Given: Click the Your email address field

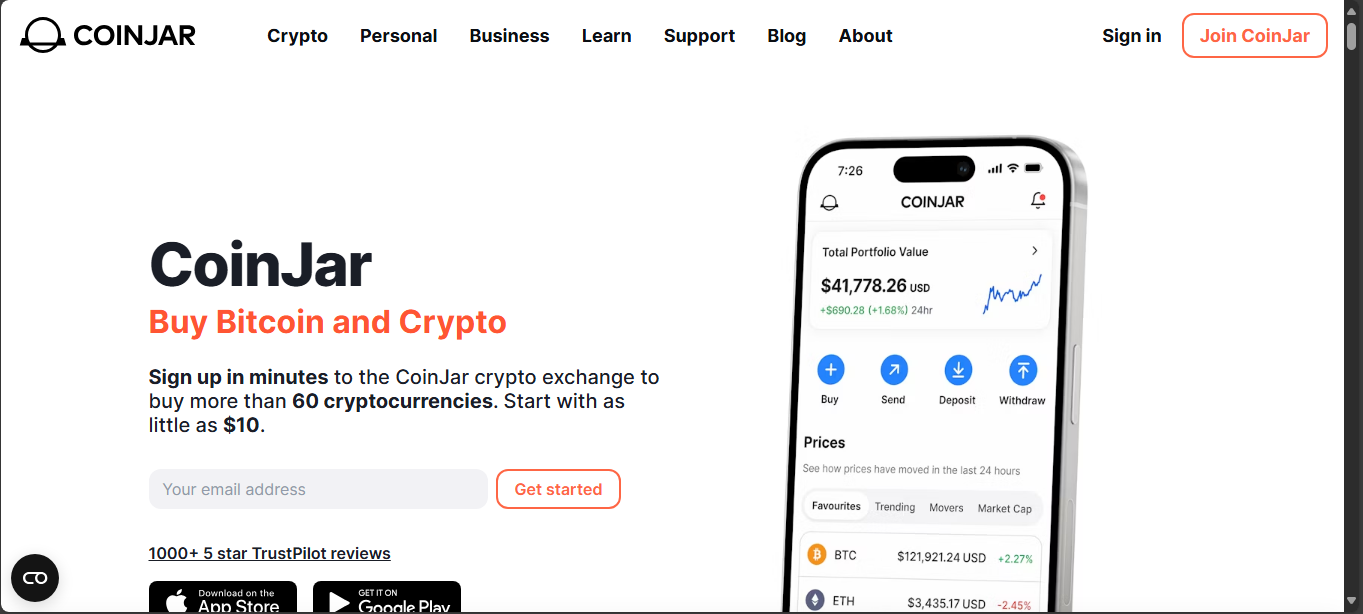Looking at the screenshot, I should pos(318,489).
